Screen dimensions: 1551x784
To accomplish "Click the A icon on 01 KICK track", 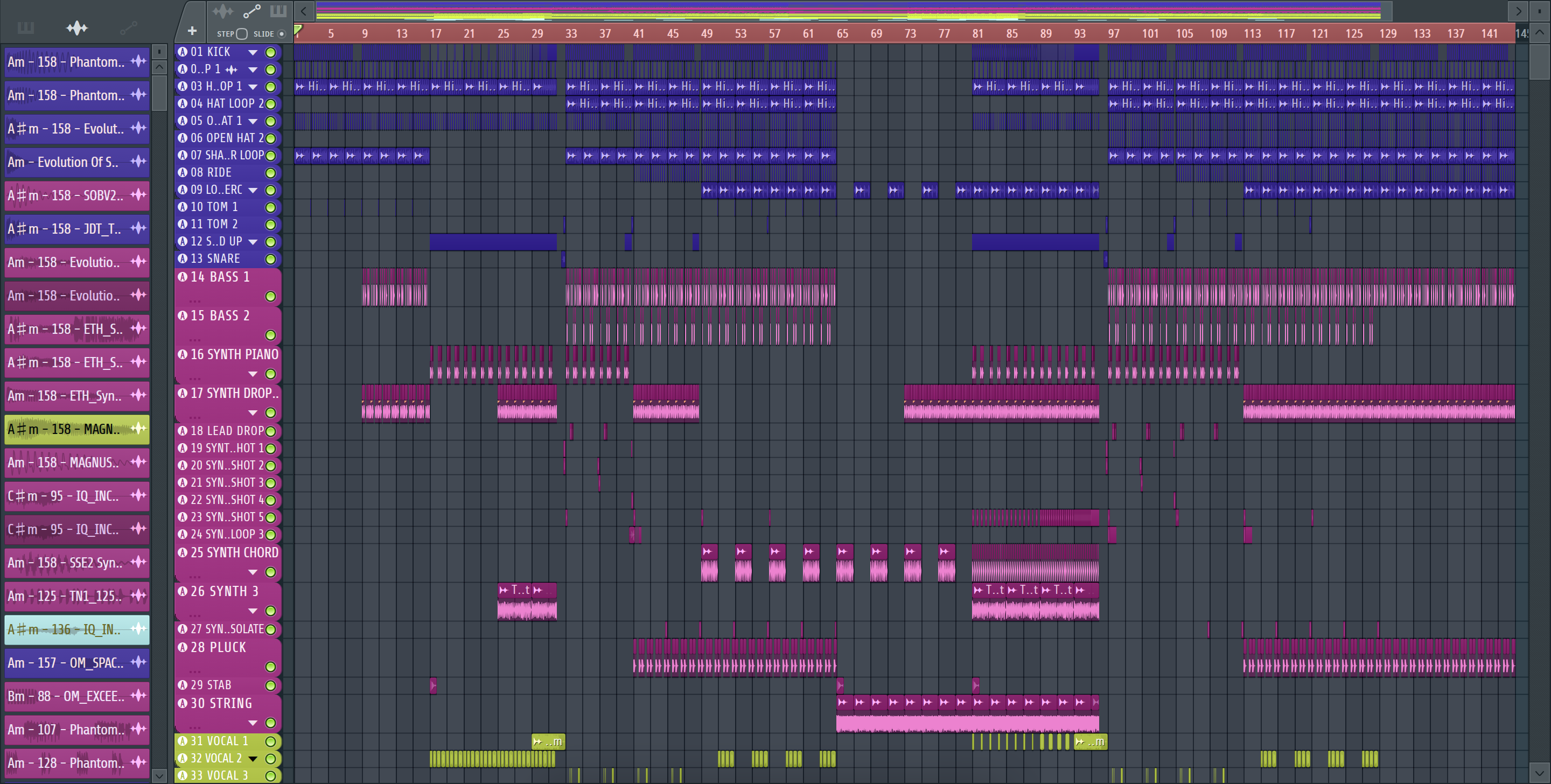I will point(183,52).
